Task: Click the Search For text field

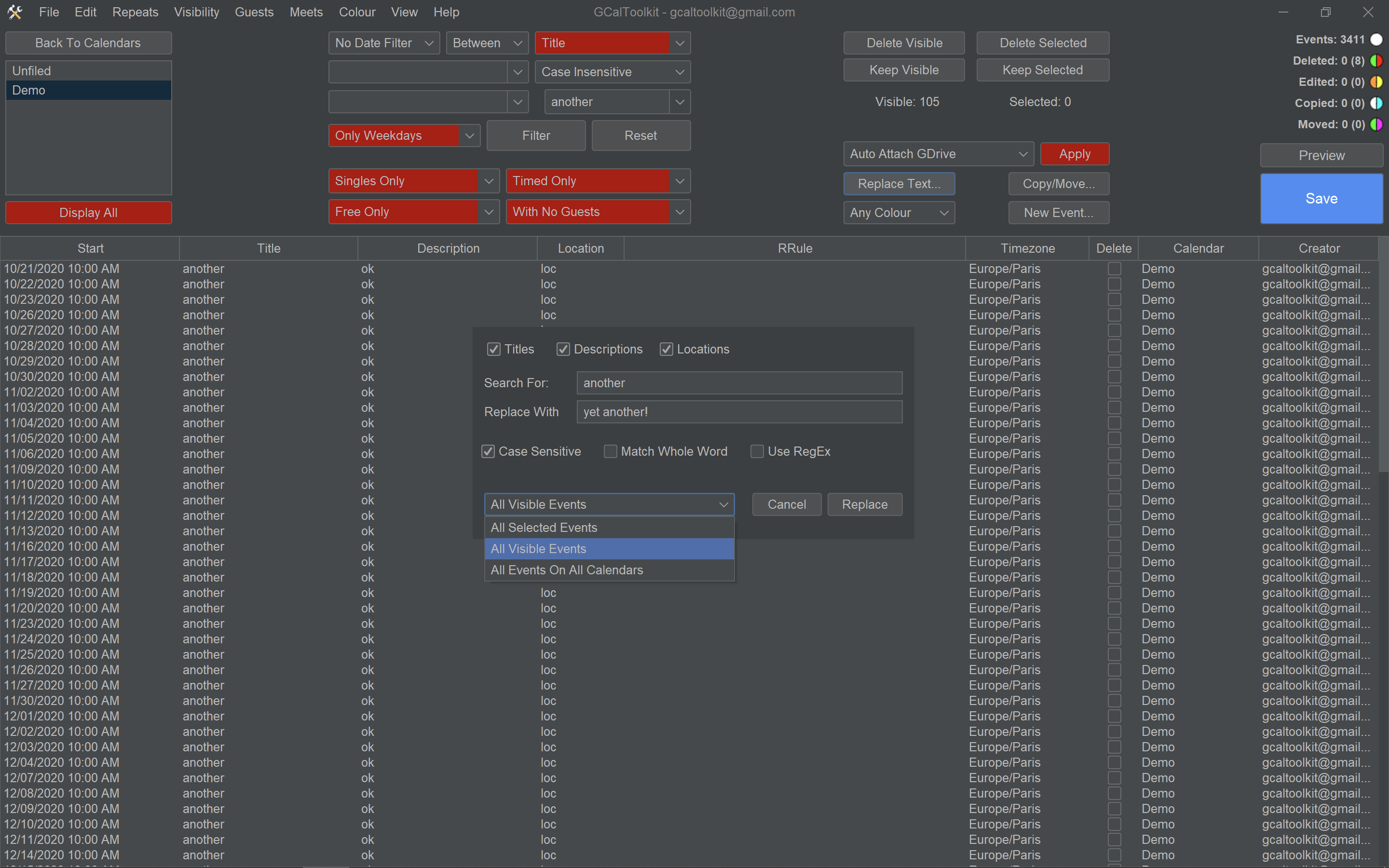Action: (x=739, y=383)
